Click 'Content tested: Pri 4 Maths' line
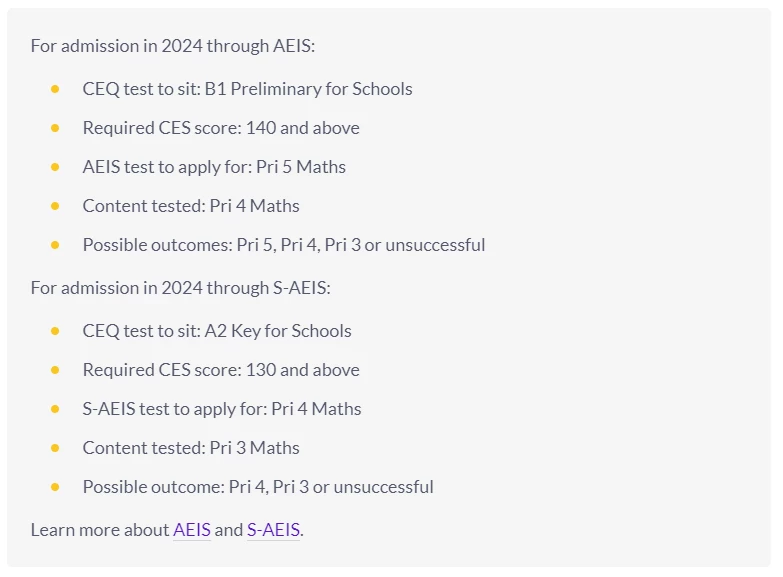 191,206
